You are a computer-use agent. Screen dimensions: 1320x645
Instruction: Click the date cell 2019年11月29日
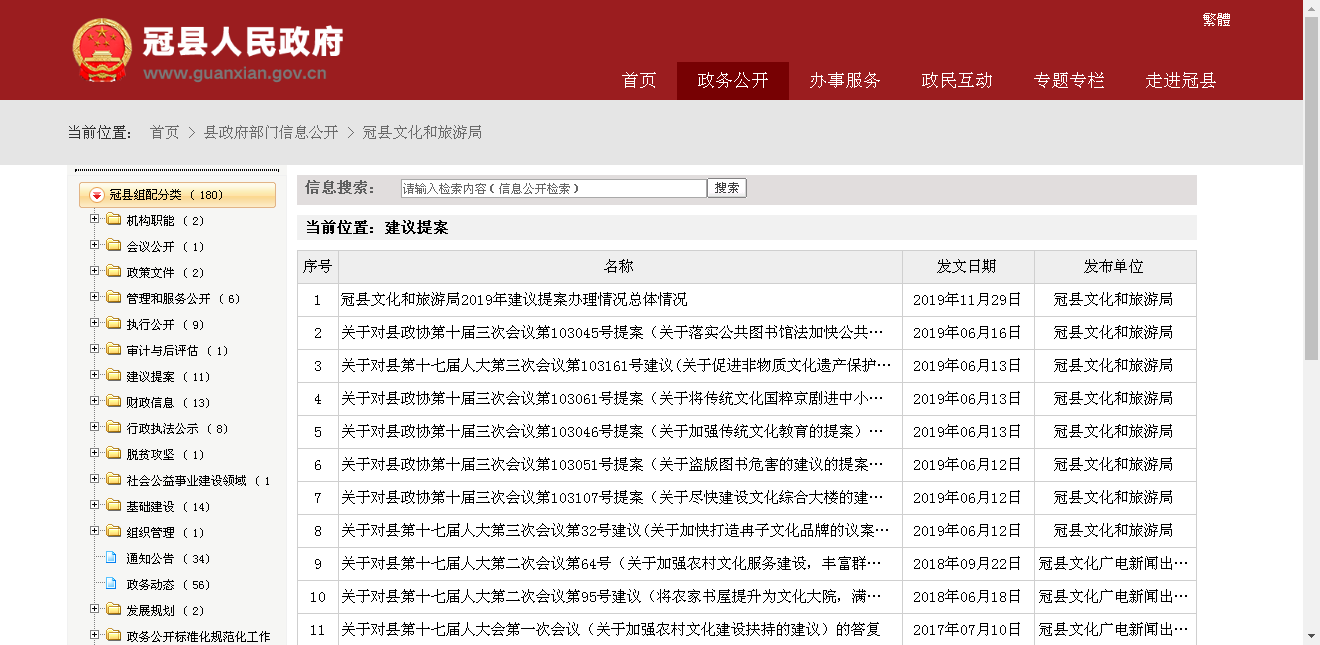pyautogui.click(x=967, y=299)
